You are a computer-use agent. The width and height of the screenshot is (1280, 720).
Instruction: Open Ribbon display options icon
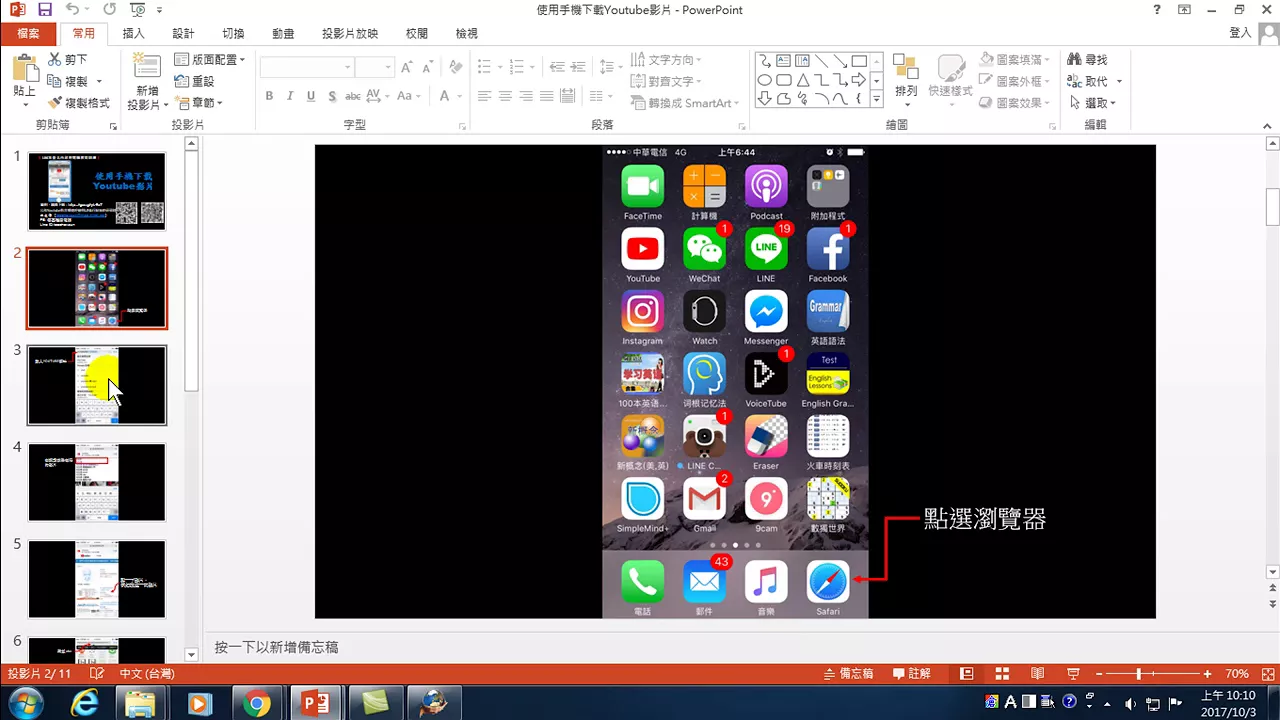tap(1185, 10)
